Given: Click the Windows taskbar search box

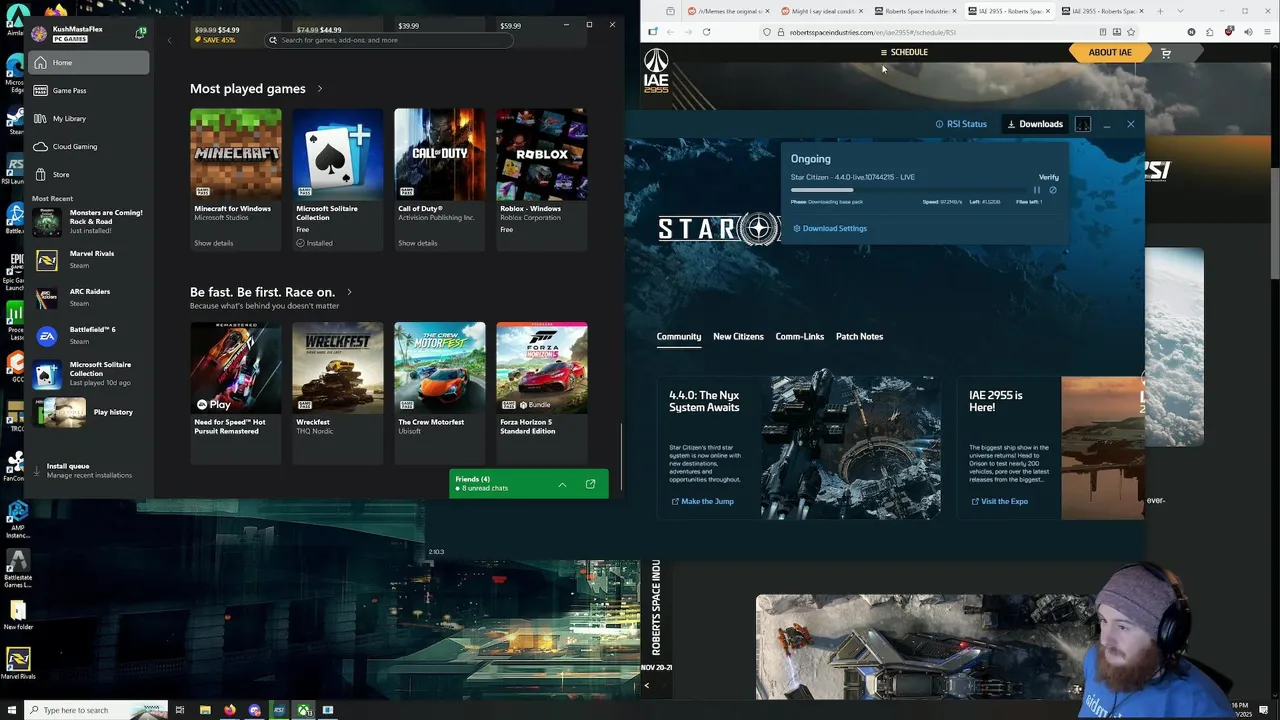Looking at the screenshot, I should click(95, 710).
